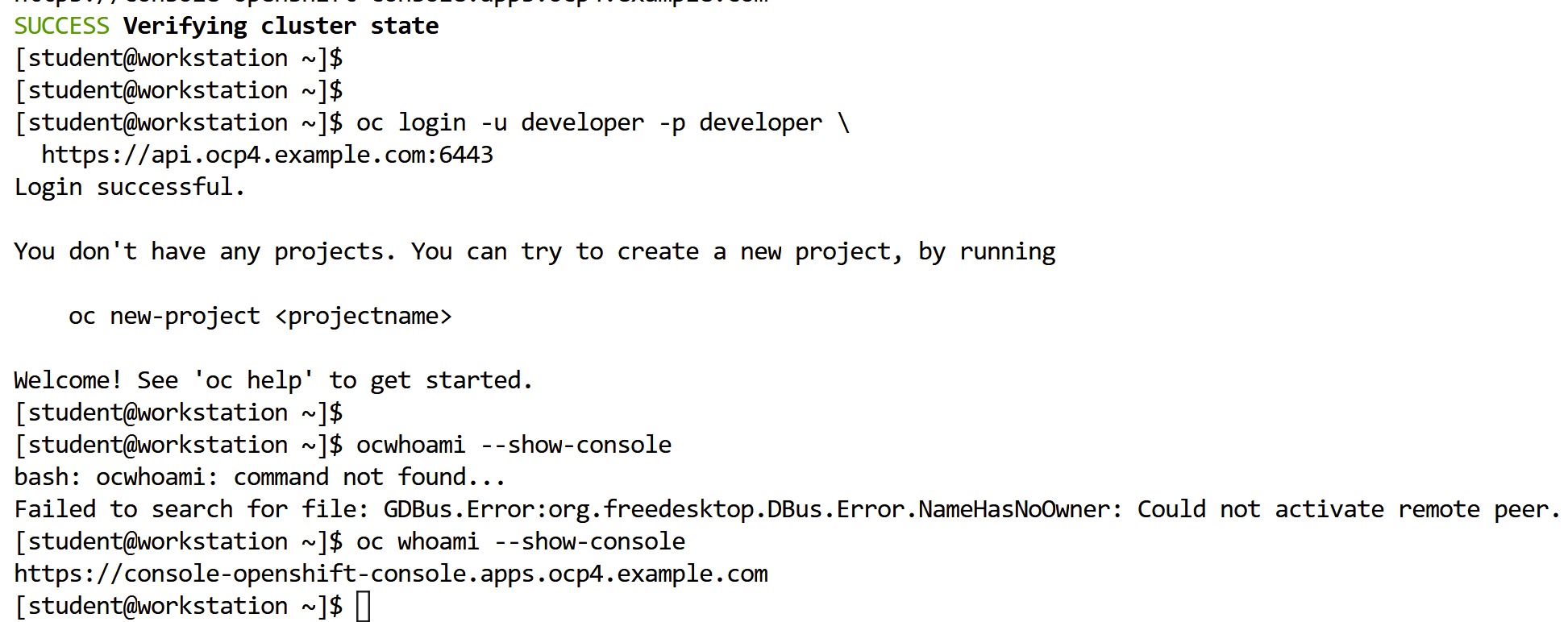Open the console-openshift-console URL
1568x622 pixels.
(x=391, y=574)
